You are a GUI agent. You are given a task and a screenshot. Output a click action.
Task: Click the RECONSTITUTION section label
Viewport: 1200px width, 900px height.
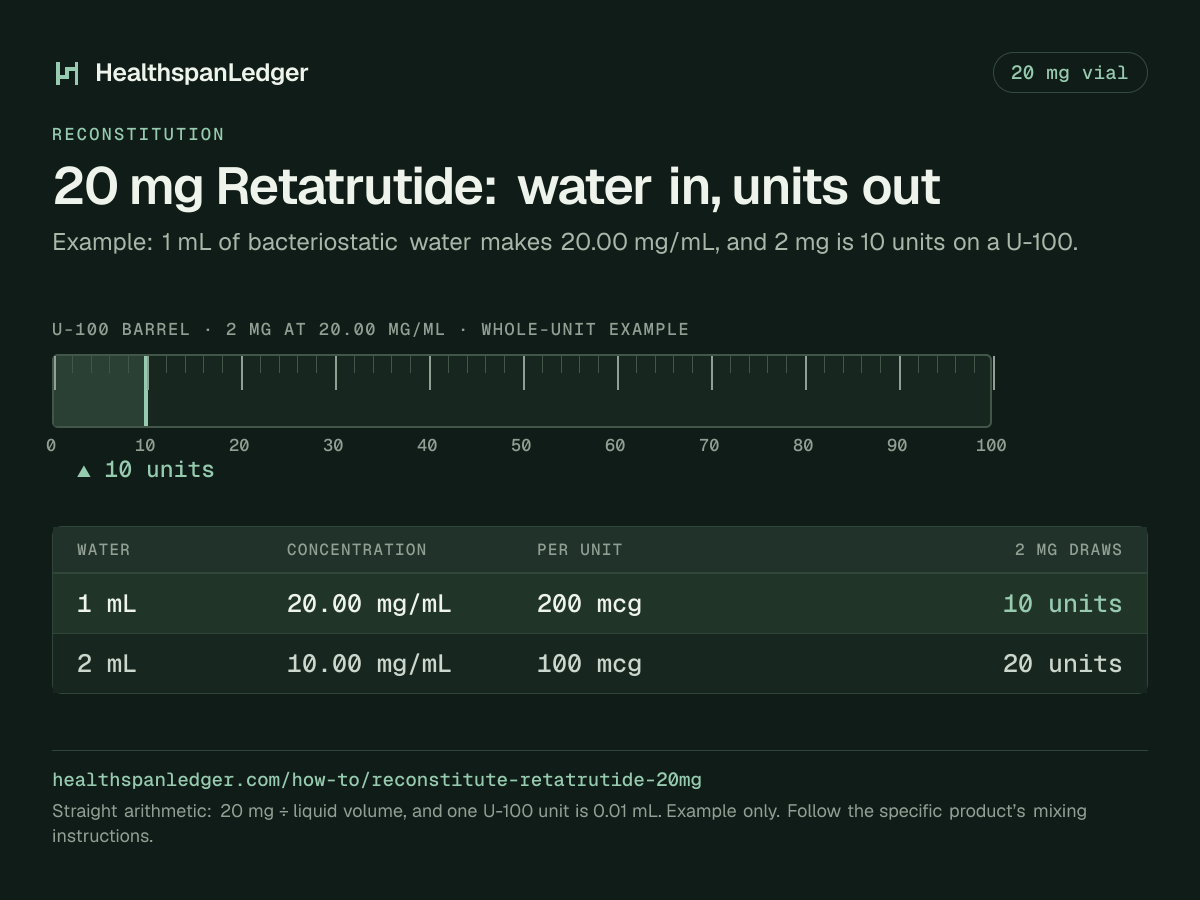[138, 134]
